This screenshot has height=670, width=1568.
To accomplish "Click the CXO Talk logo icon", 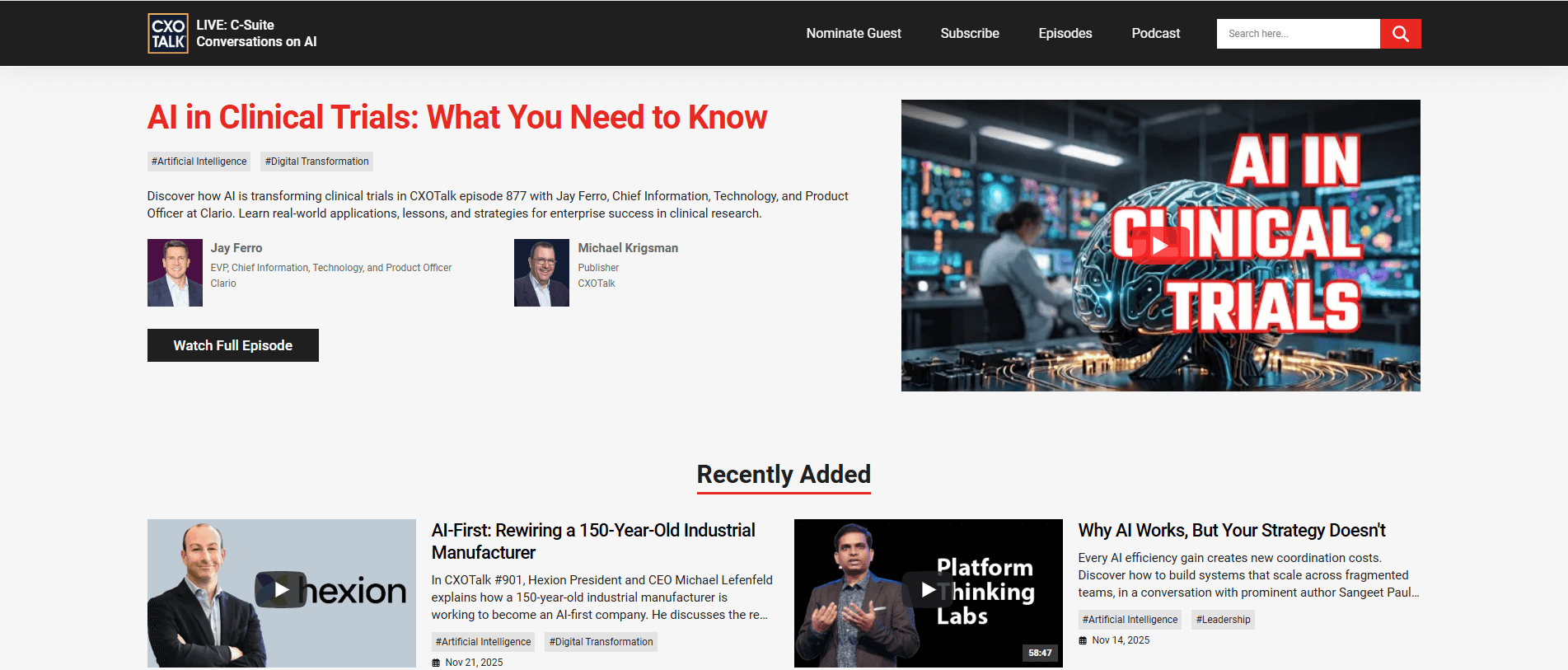I will [x=168, y=34].
